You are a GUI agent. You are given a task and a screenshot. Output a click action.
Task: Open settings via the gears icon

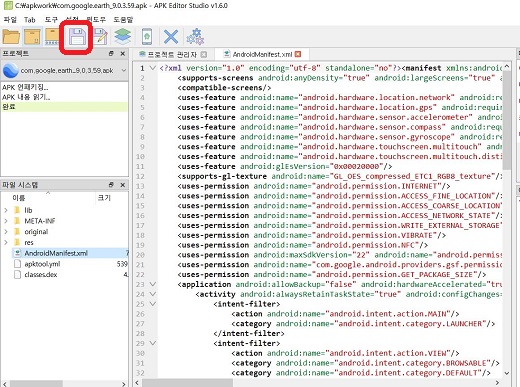coord(195,37)
